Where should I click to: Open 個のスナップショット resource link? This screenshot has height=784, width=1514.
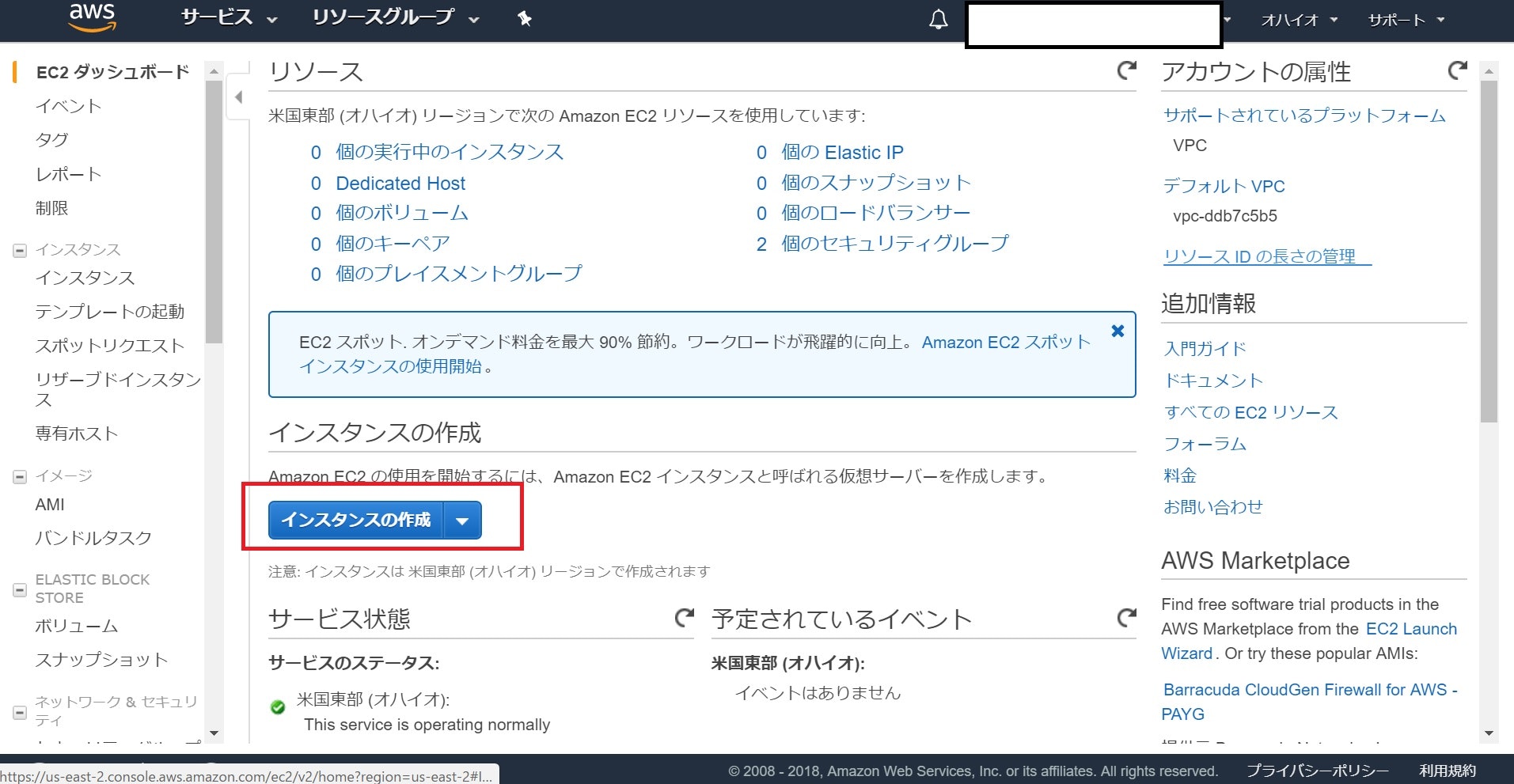[x=876, y=183]
